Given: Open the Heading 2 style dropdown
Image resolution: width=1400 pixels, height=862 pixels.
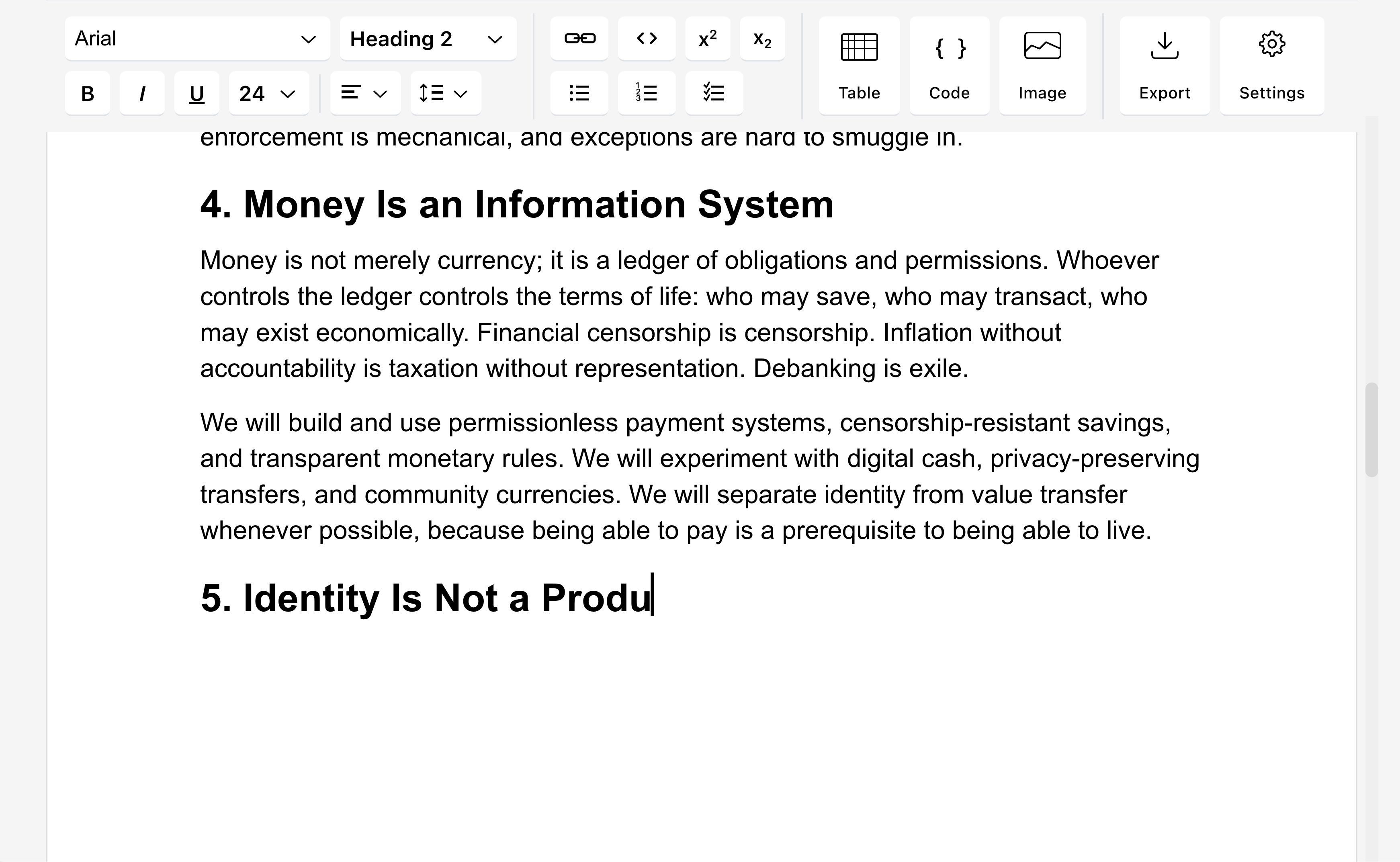Looking at the screenshot, I should tap(428, 39).
